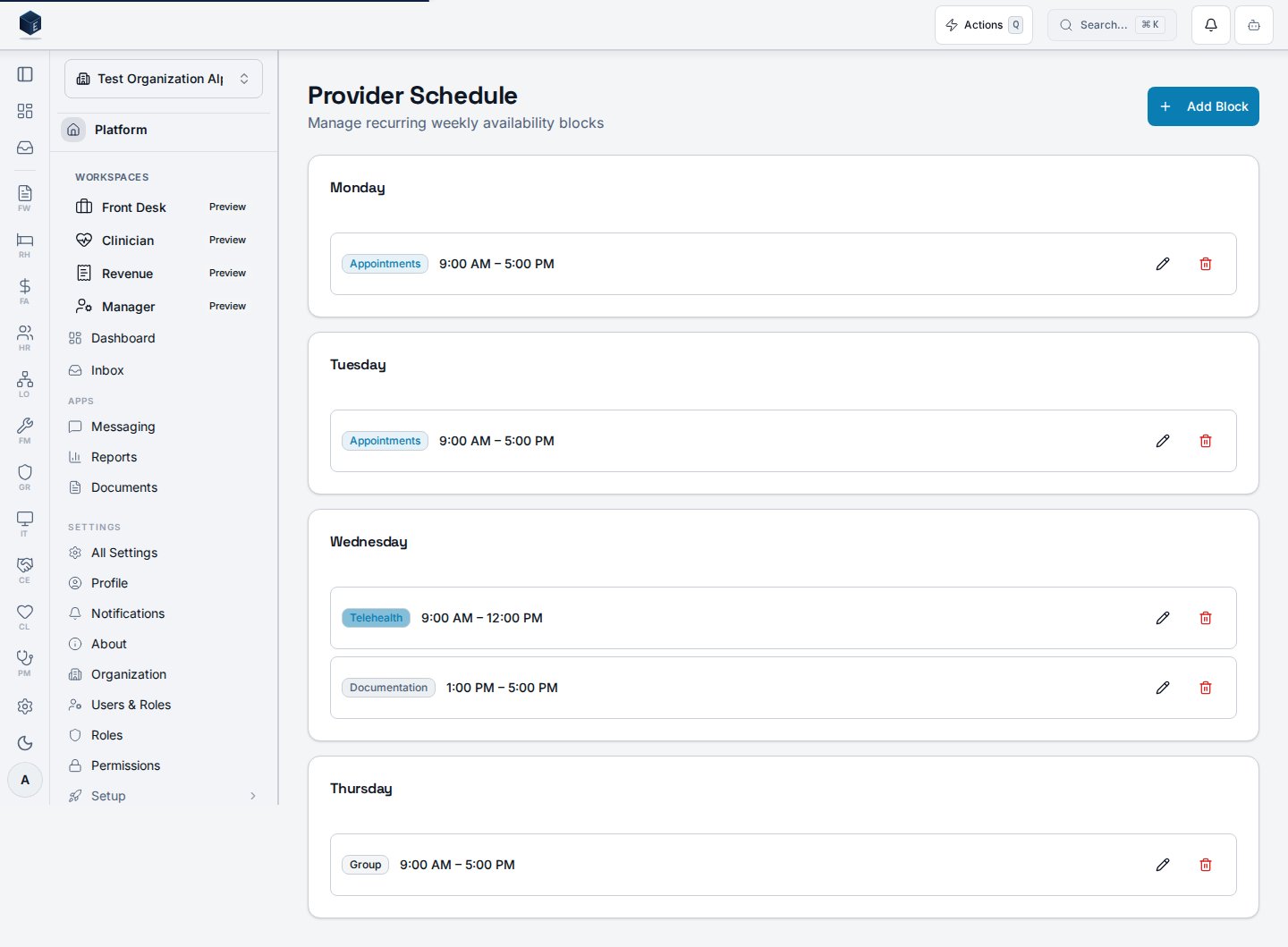Open the PM stethoscope icon

pyautogui.click(x=25, y=663)
